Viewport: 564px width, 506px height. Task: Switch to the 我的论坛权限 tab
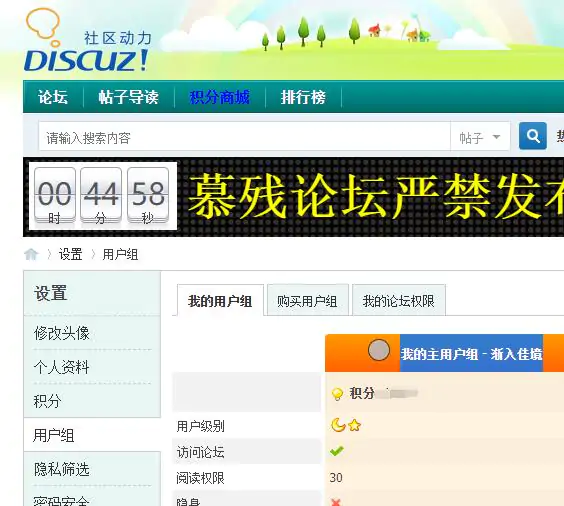(x=399, y=300)
